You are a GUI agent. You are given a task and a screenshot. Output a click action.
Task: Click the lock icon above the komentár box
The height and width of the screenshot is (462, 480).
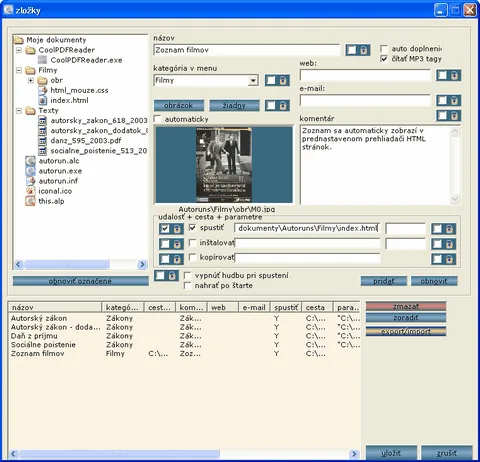pyautogui.click(x=454, y=116)
